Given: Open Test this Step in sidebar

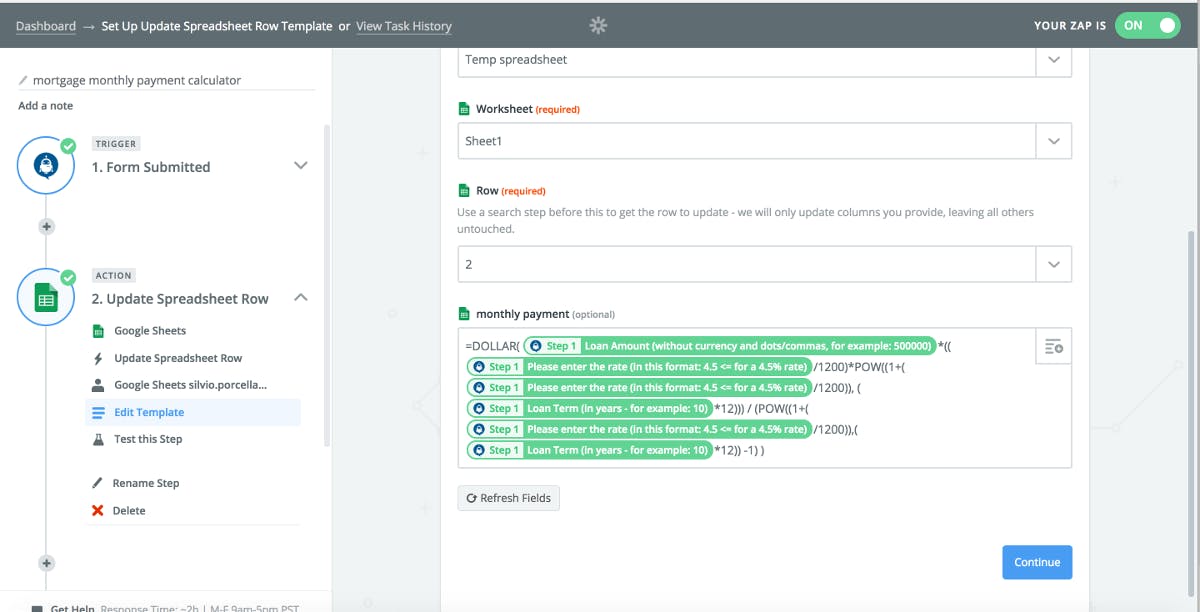Looking at the screenshot, I should 148,439.
